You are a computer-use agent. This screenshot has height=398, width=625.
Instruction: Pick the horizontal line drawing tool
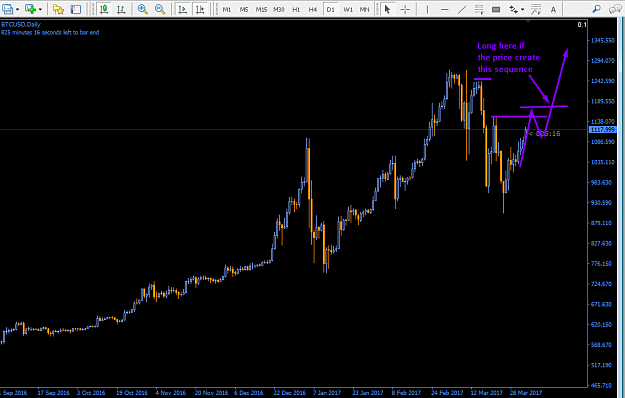tap(445, 9)
